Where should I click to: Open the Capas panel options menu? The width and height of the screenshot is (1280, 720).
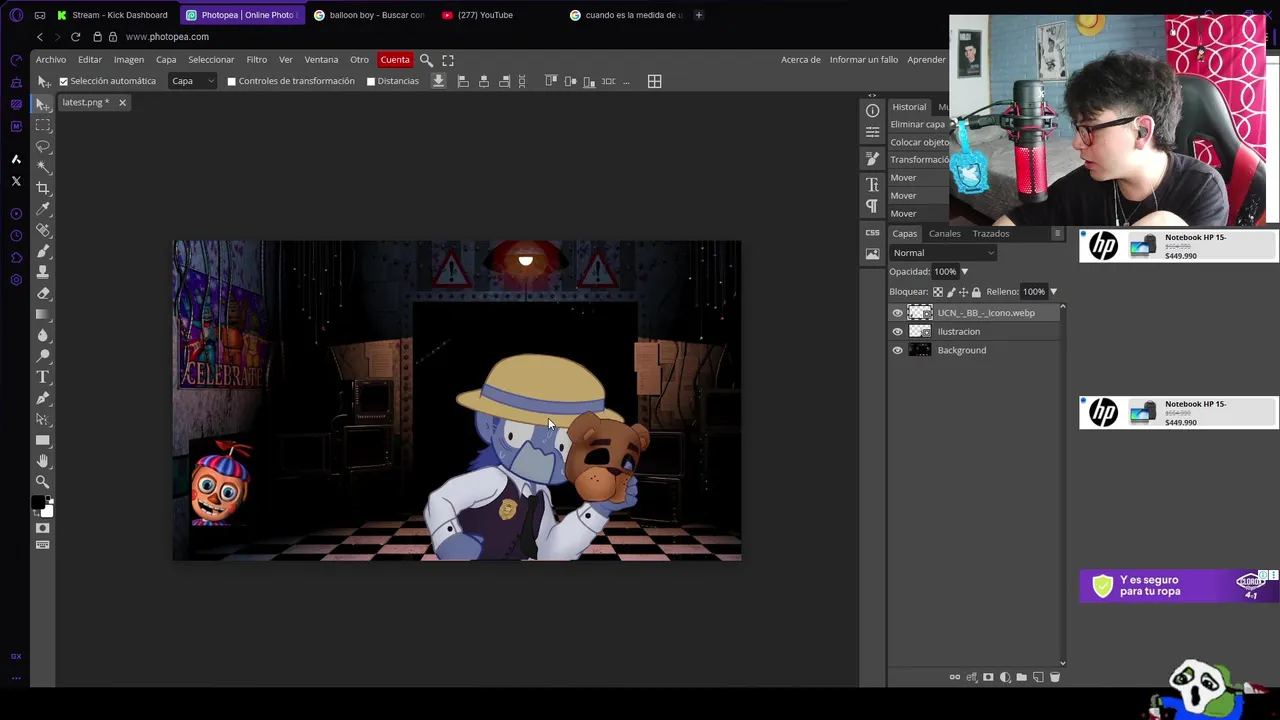pyautogui.click(x=1057, y=234)
